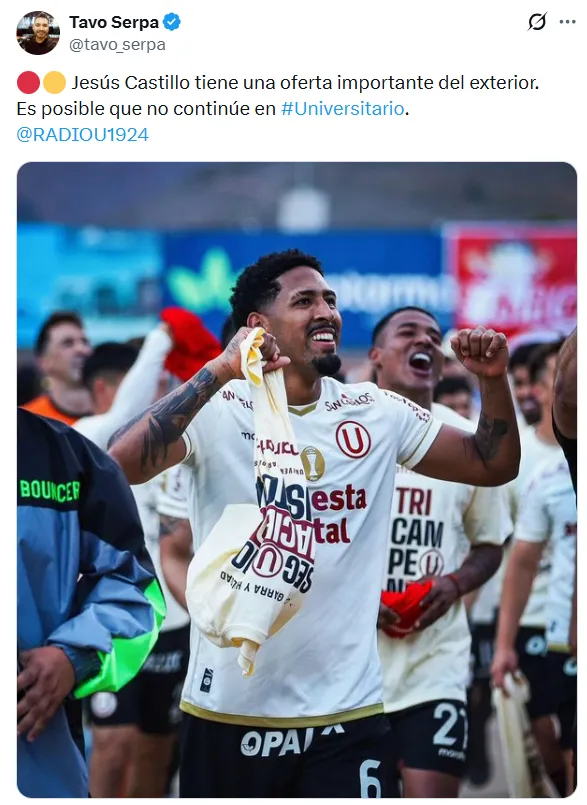
Task: Open the attached player photo
Action: (x=297, y=480)
